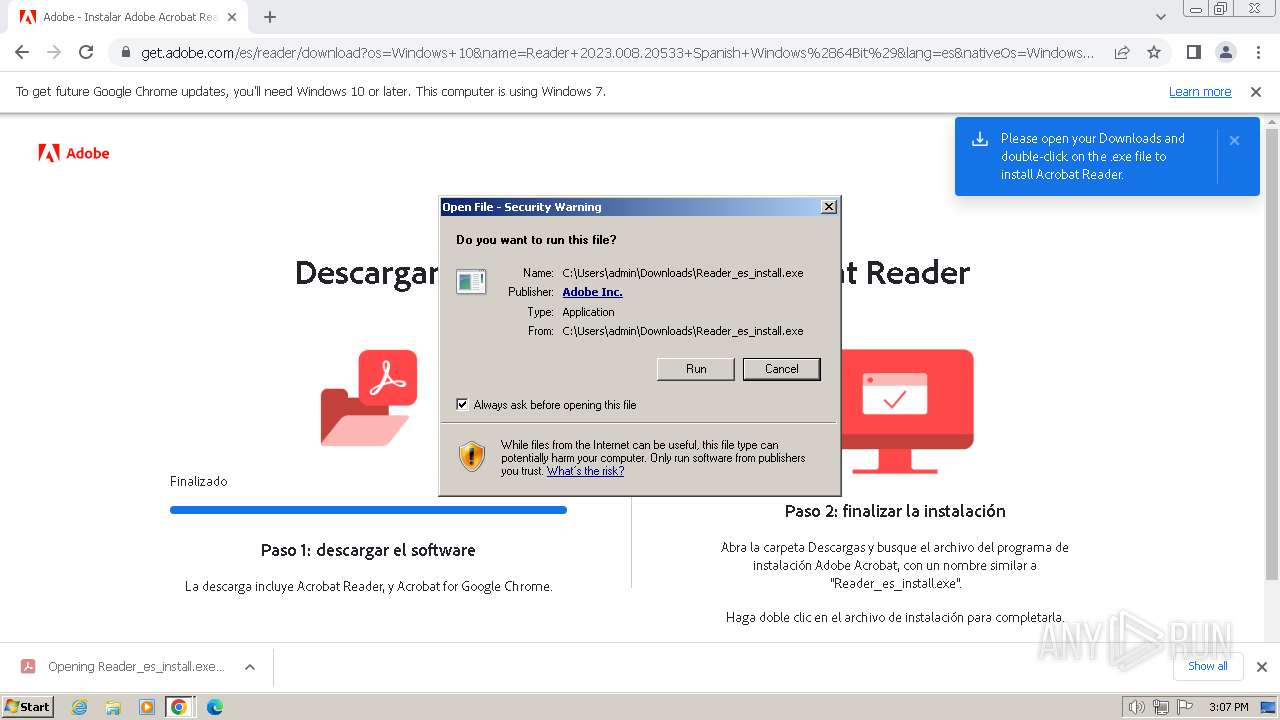This screenshot has width=1280, height=720.
Task: Select the Adobe Instalar Acrobat Reader tab
Action: click(x=128, y=17)
